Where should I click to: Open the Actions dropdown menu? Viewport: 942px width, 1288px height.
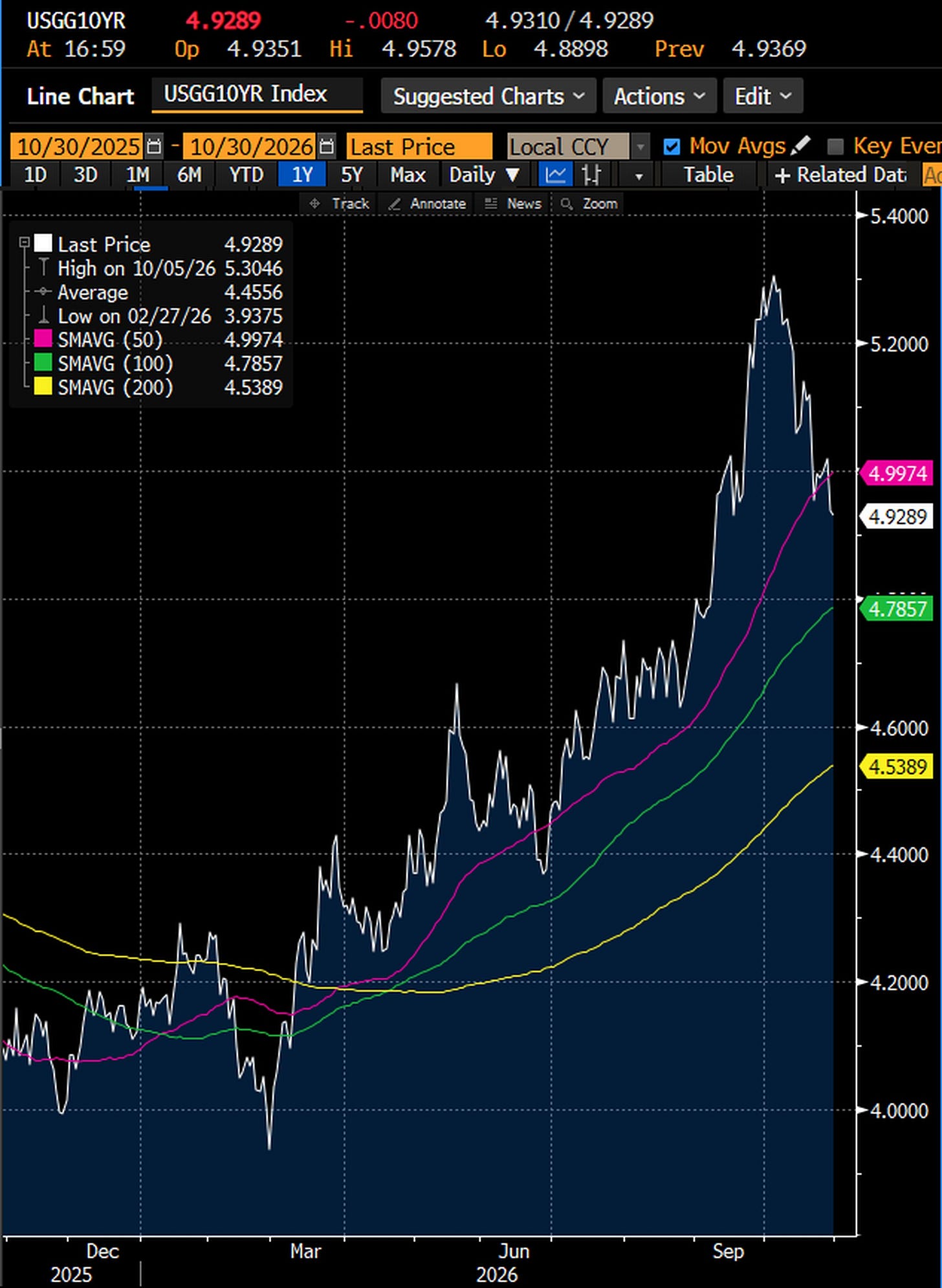[659, 96]
